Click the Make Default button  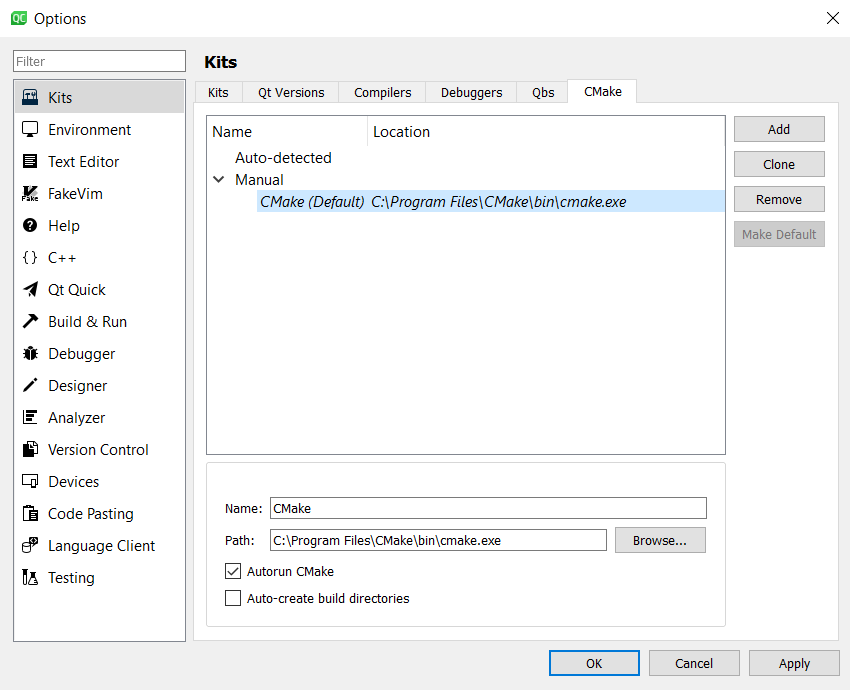click(x=779, y=234)
